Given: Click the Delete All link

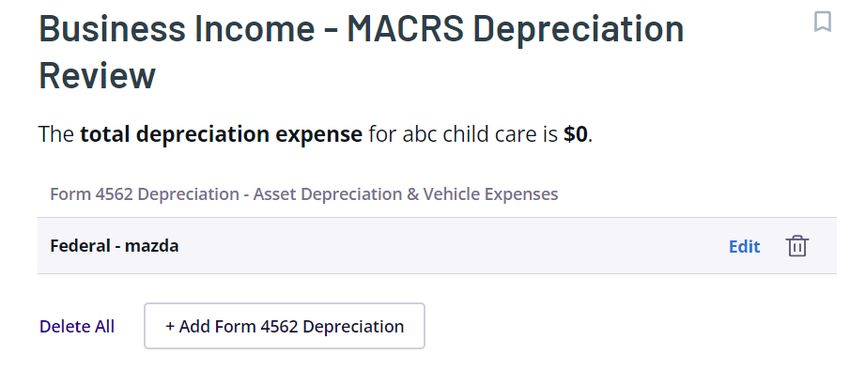Looking at the screenshot, I should point(77,326).
